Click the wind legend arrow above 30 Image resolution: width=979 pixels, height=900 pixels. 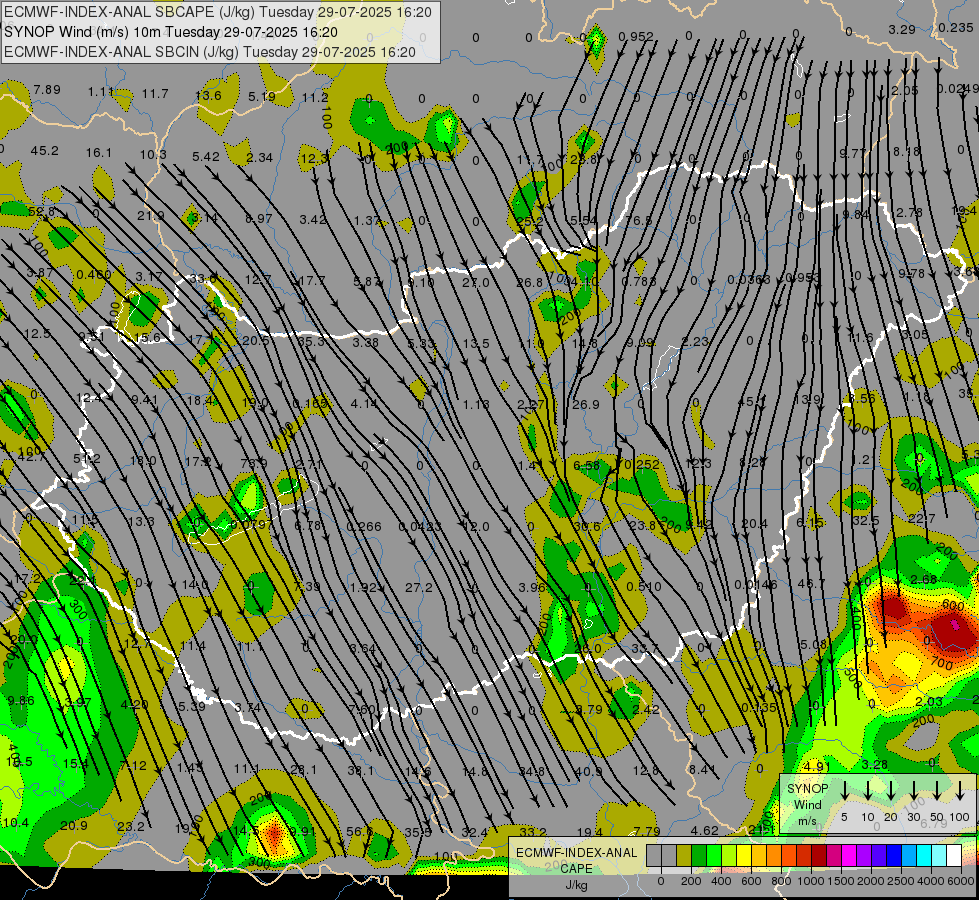click(x=914, y=790)
